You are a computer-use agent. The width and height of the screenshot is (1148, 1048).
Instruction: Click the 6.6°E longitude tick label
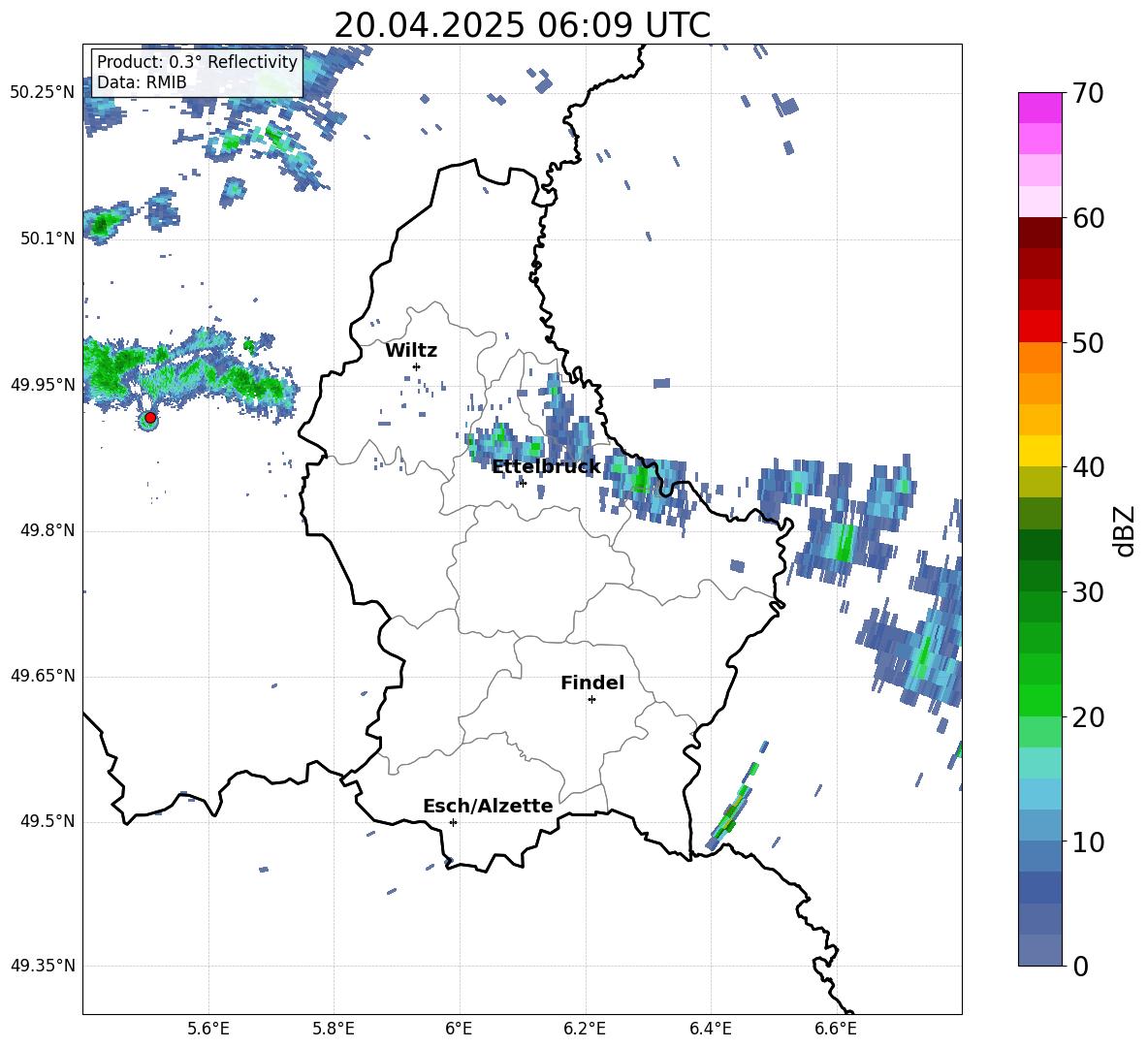pos(836,1029)
